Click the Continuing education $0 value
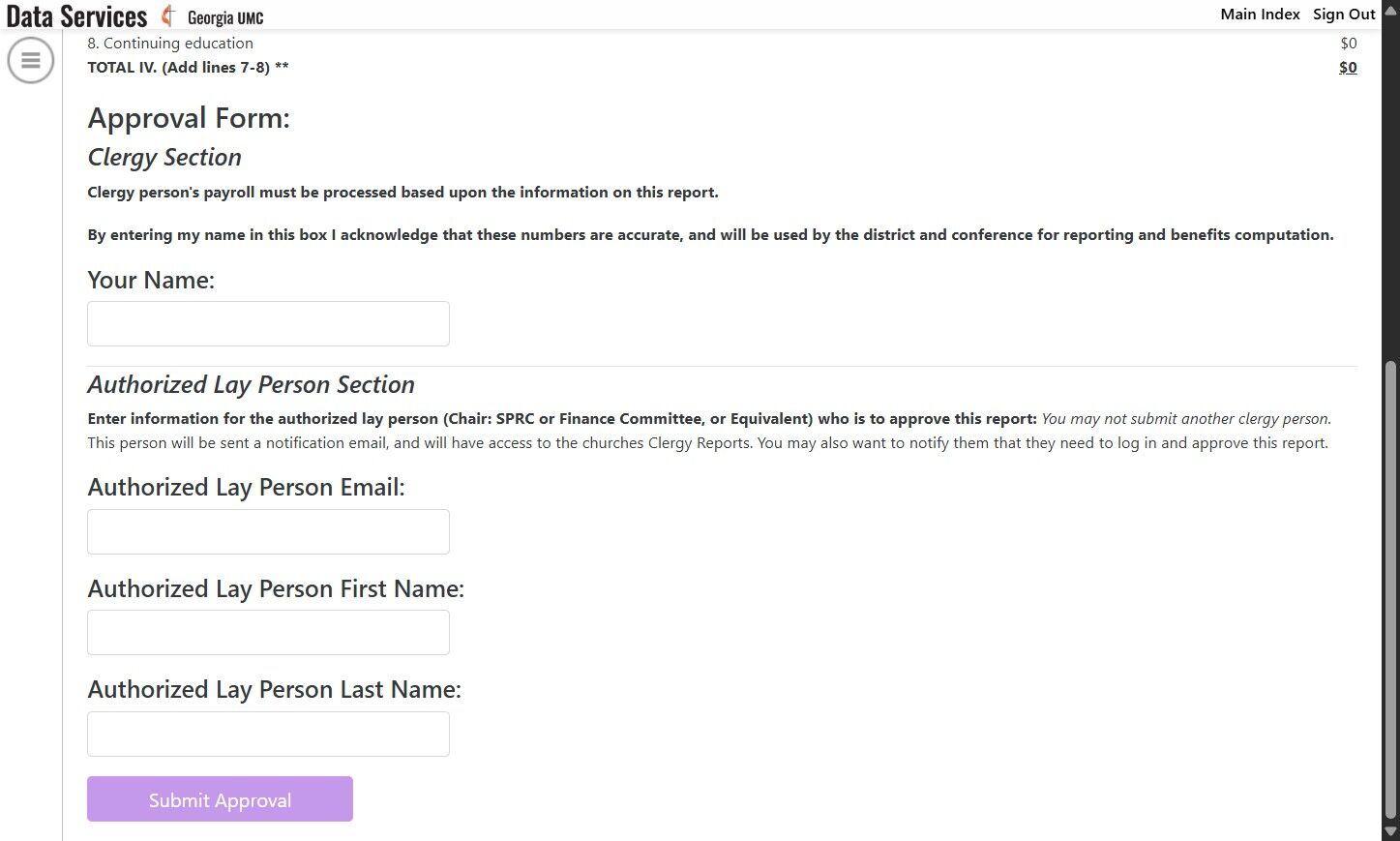 click(x=1348, y=44)
